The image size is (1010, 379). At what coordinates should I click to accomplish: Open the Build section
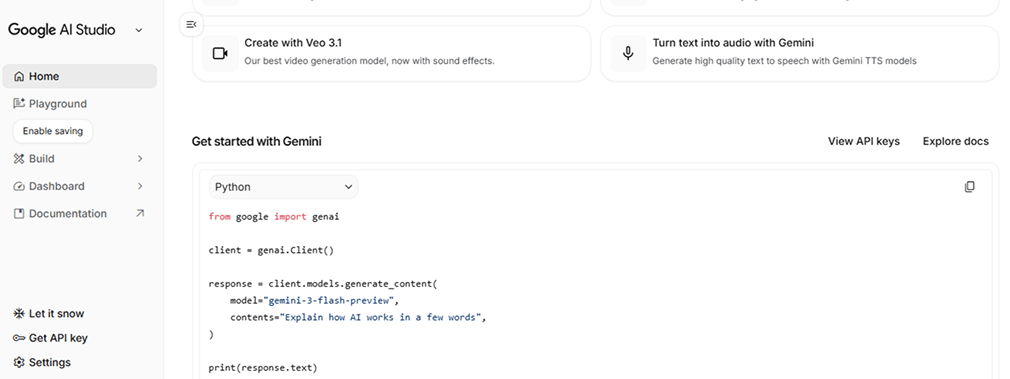(x=80, y=159)
